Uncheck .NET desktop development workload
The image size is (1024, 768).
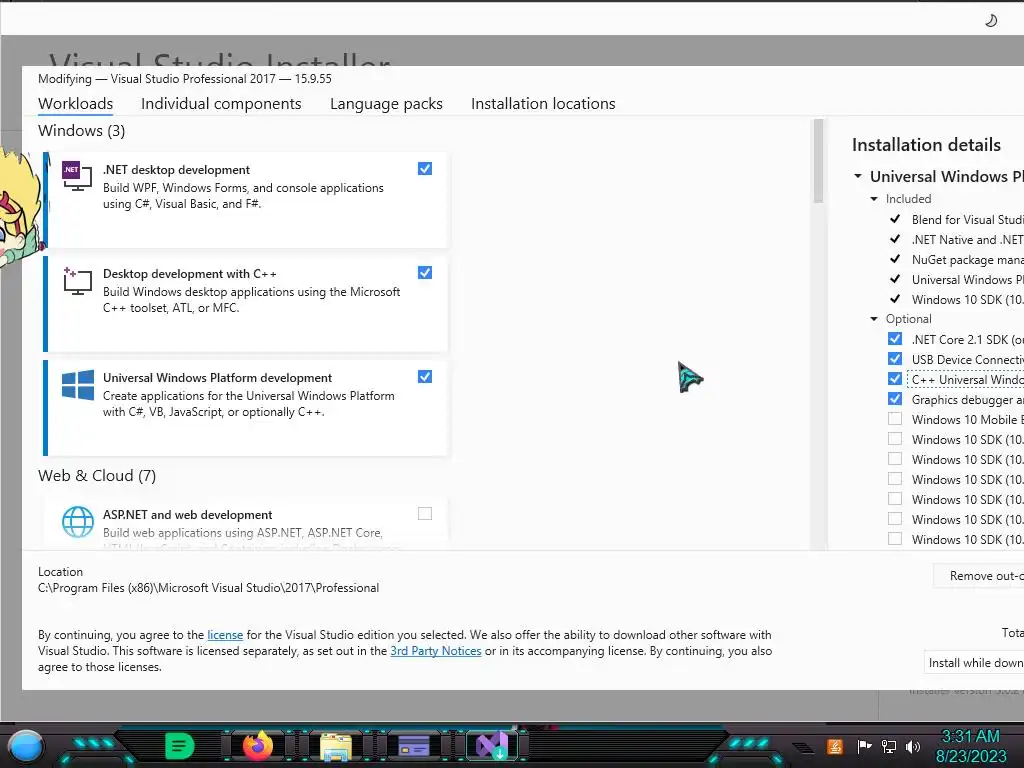click(424, 168)
